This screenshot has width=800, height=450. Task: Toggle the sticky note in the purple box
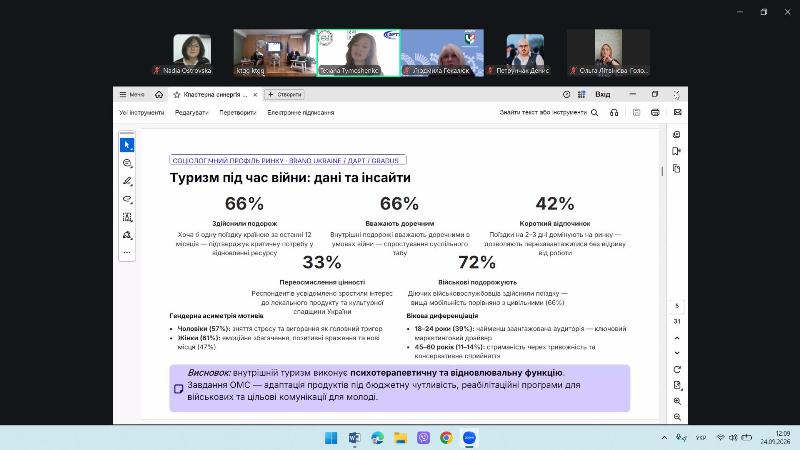[179, 389]
